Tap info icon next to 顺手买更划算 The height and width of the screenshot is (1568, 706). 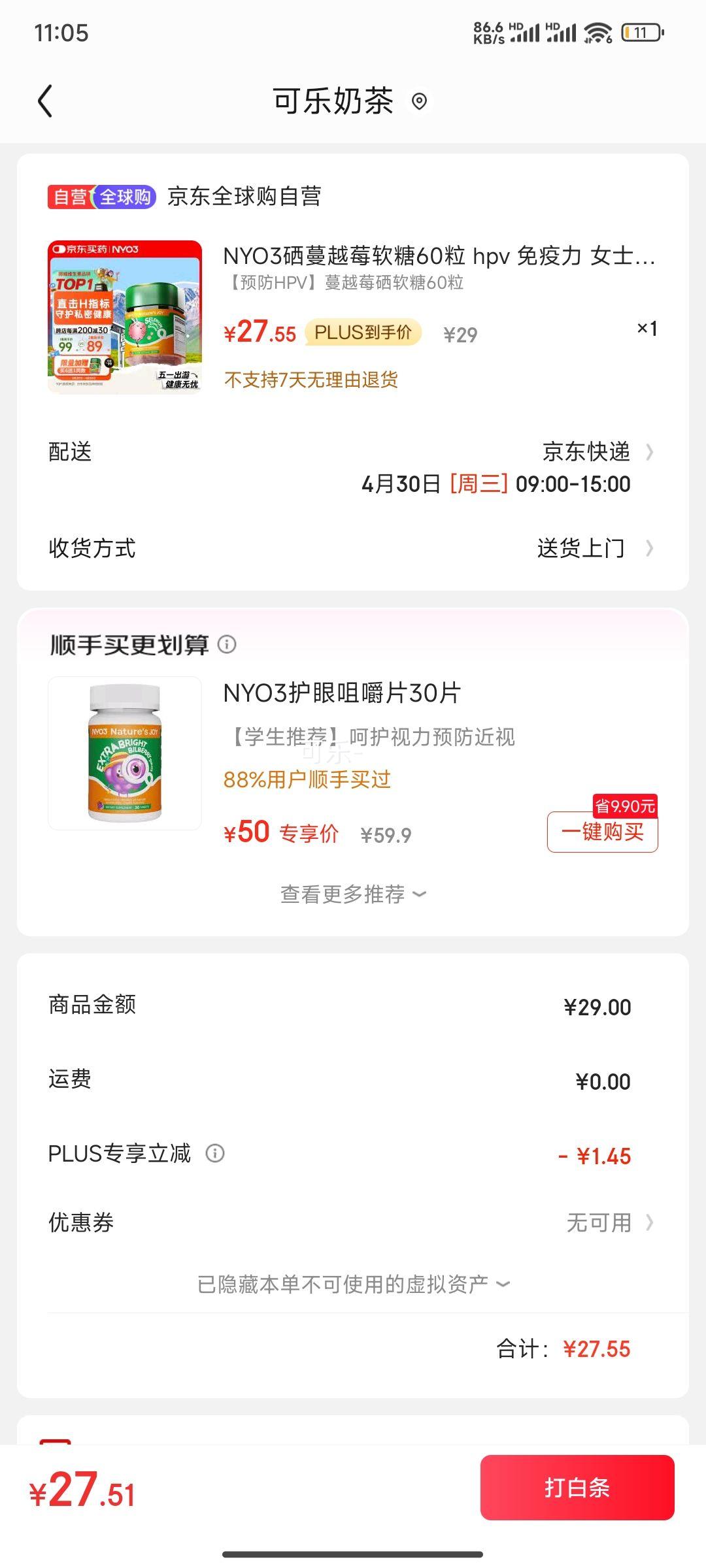[227, 644]
